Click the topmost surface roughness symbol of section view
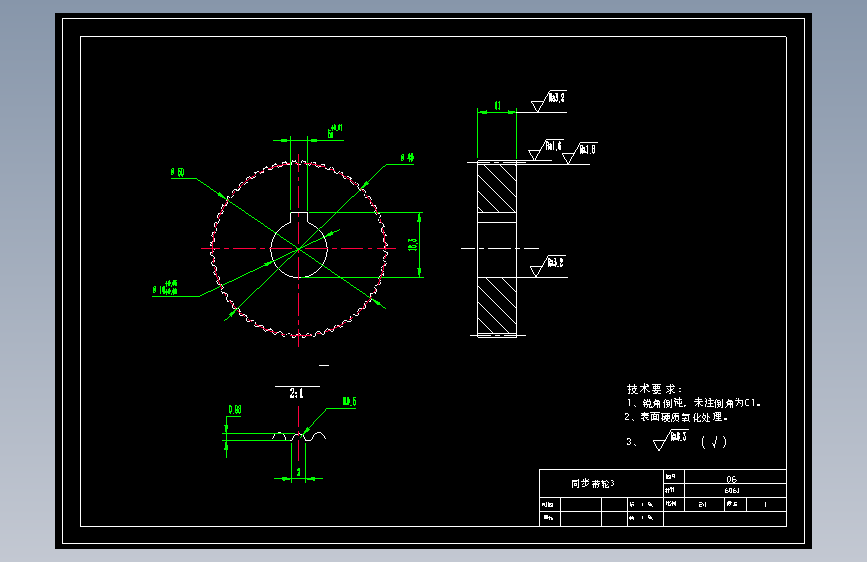The height and width of the screenshot is (562, 867). coord(549,101)
